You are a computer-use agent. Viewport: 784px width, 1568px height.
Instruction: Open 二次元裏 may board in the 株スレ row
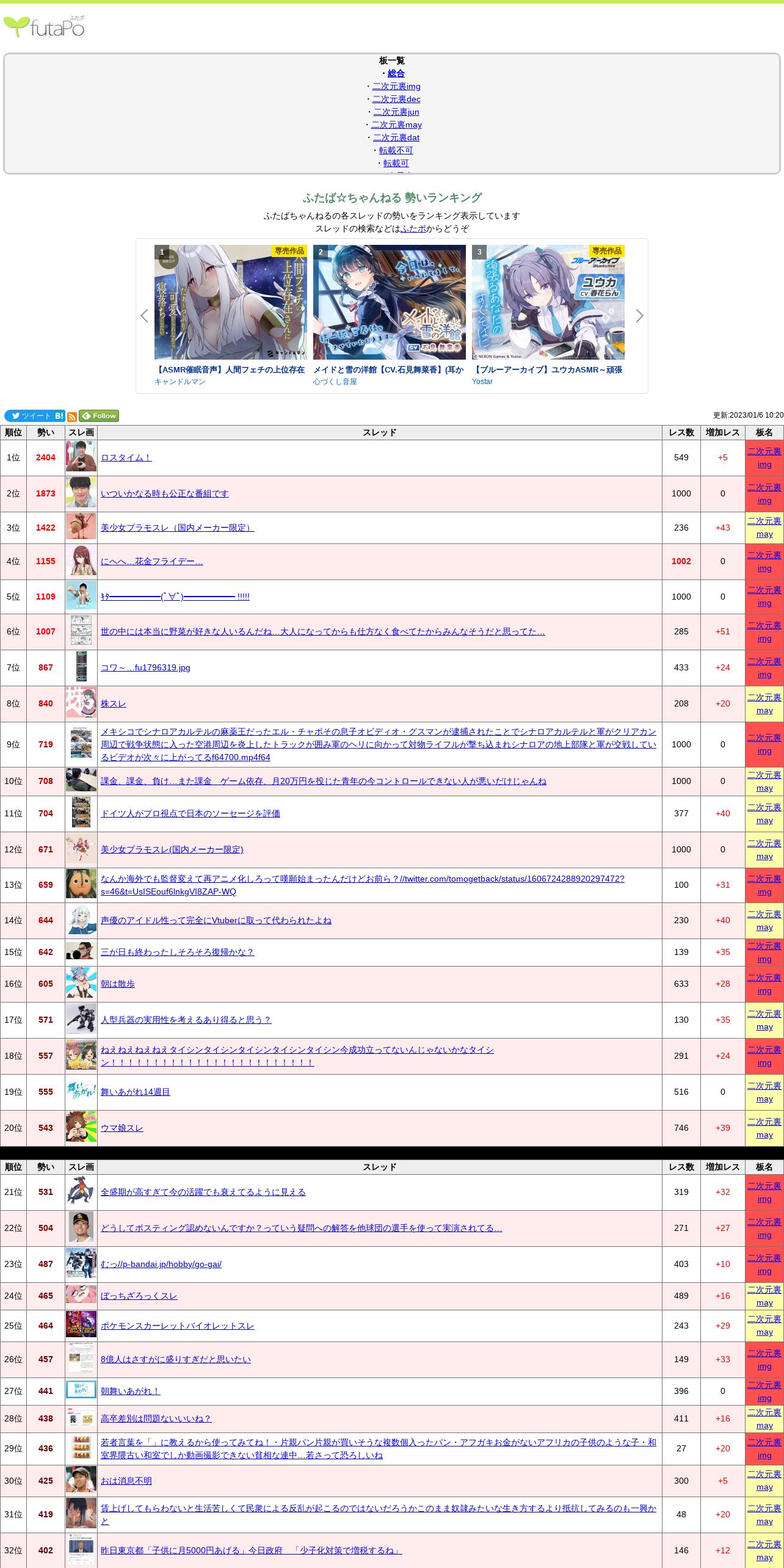(x=764, y=703)
